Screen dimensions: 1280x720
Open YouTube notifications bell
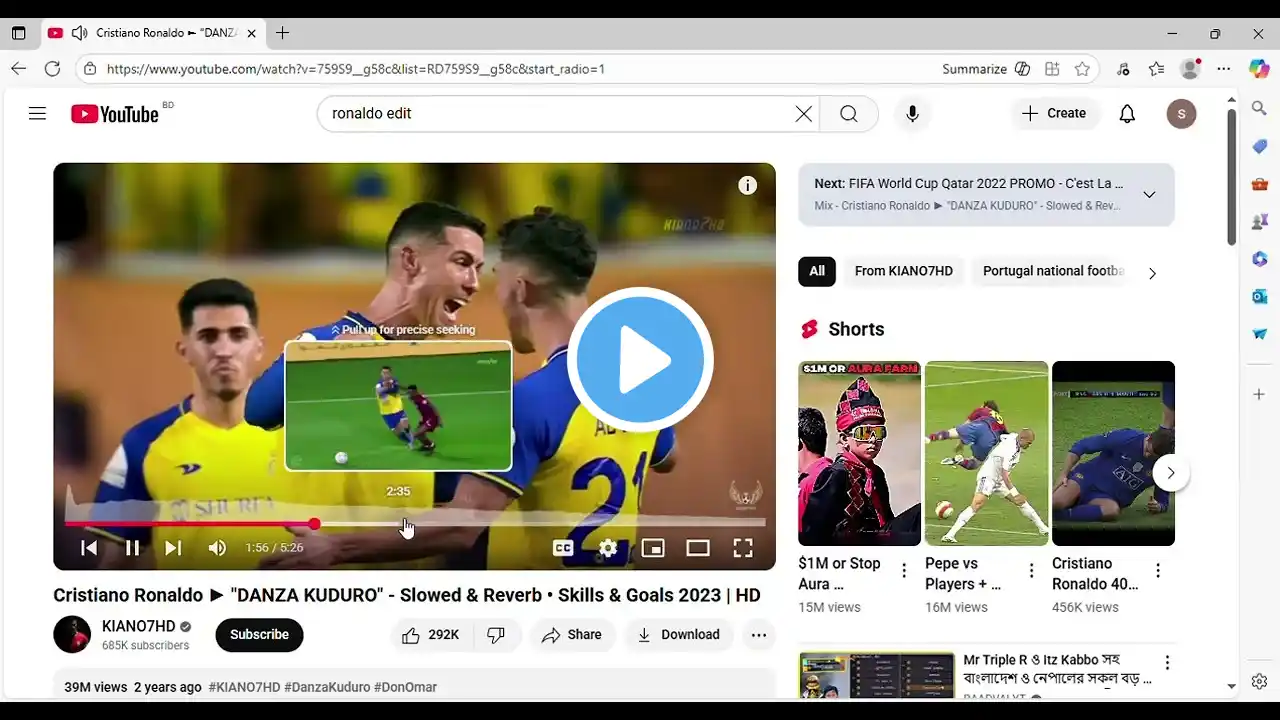coord(1127,114)
